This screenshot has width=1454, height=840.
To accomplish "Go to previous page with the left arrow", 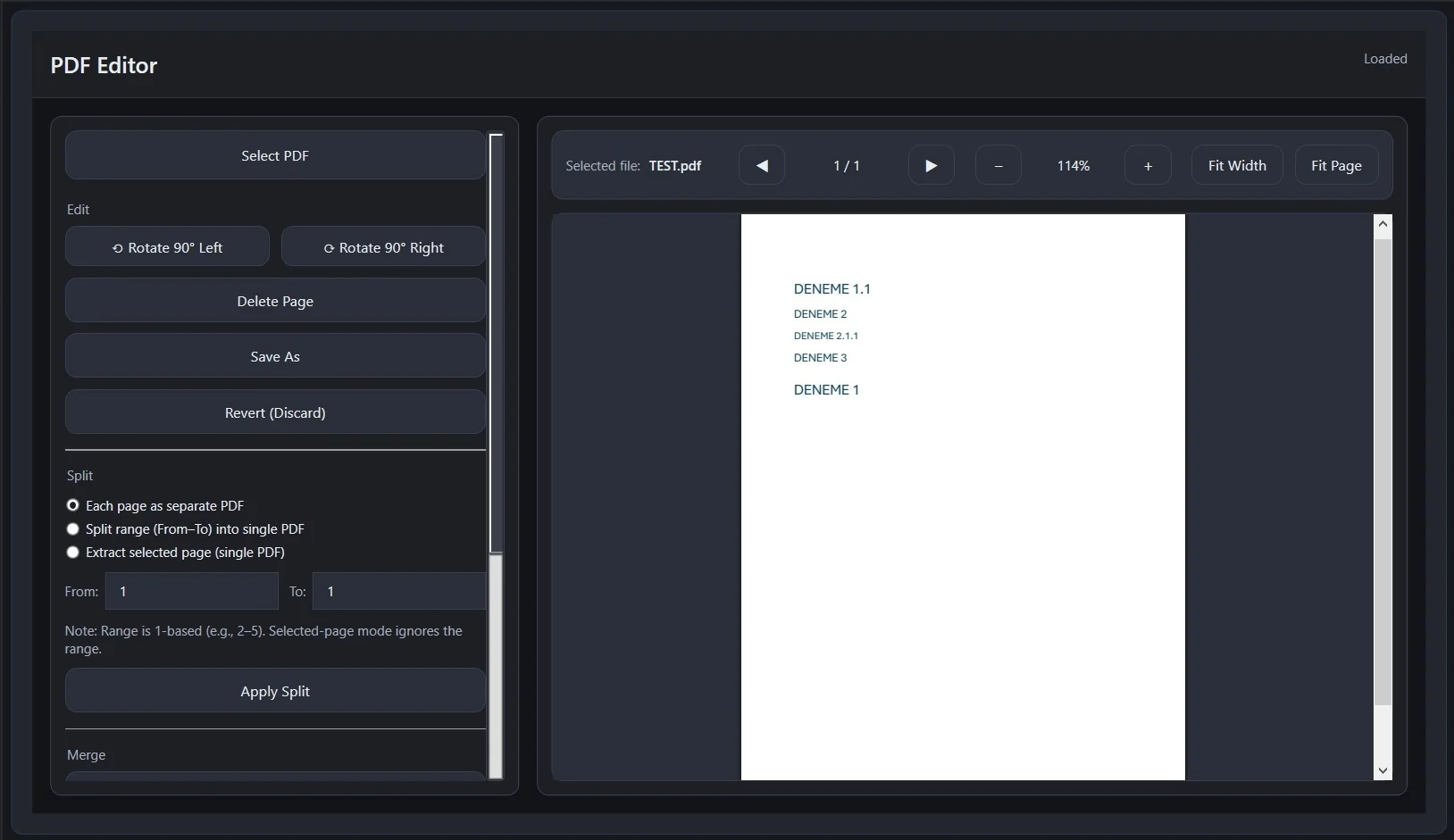I will point(762,165).
